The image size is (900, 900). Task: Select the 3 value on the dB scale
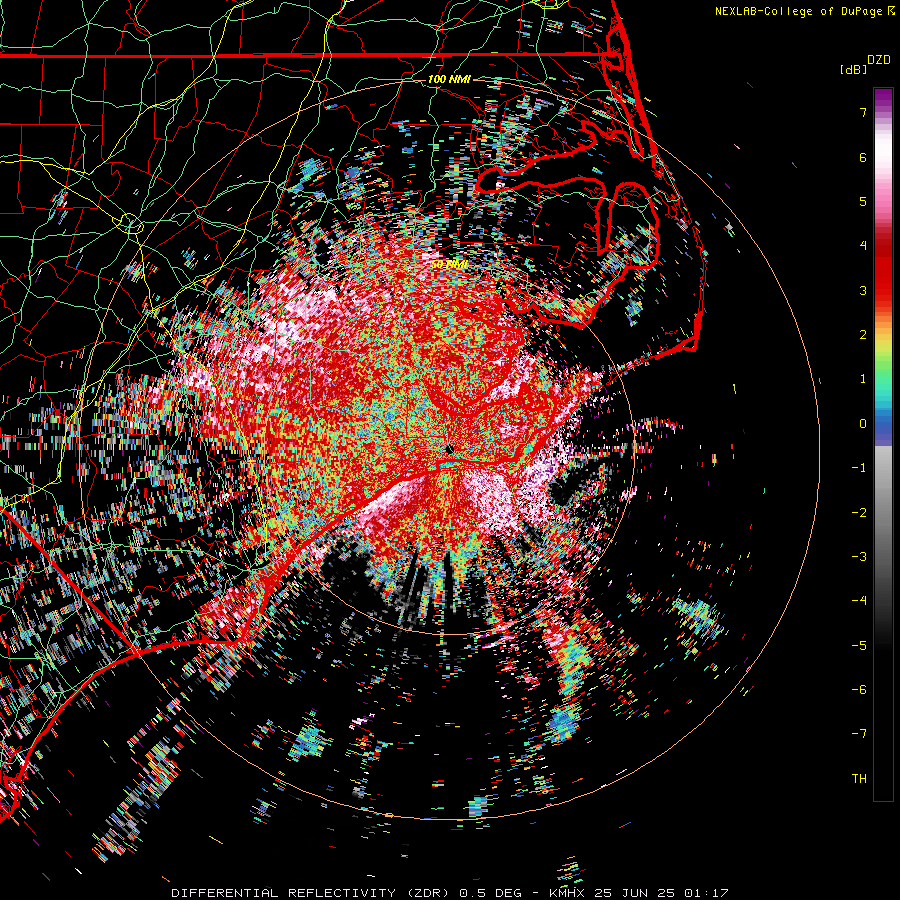[x=863, y=290]
